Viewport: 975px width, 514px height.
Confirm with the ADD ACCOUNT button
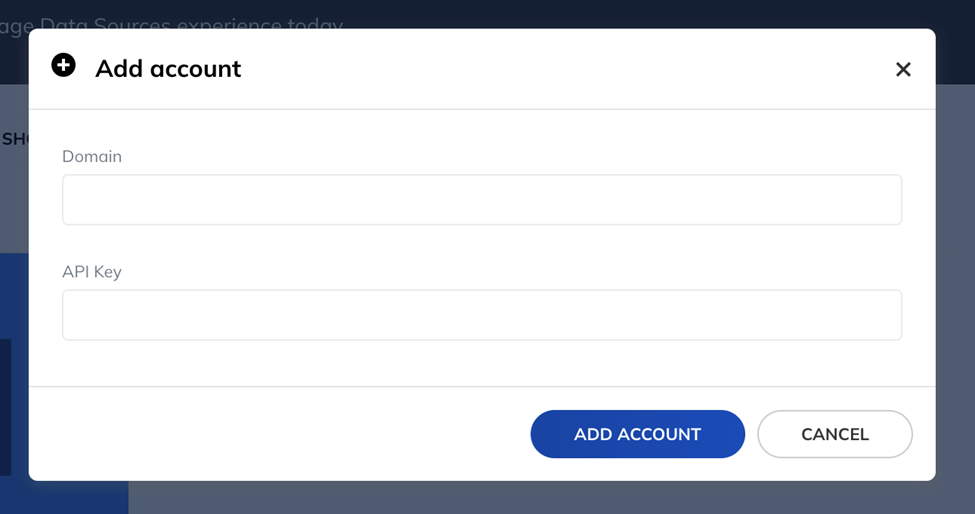click(x=637, y=434)
